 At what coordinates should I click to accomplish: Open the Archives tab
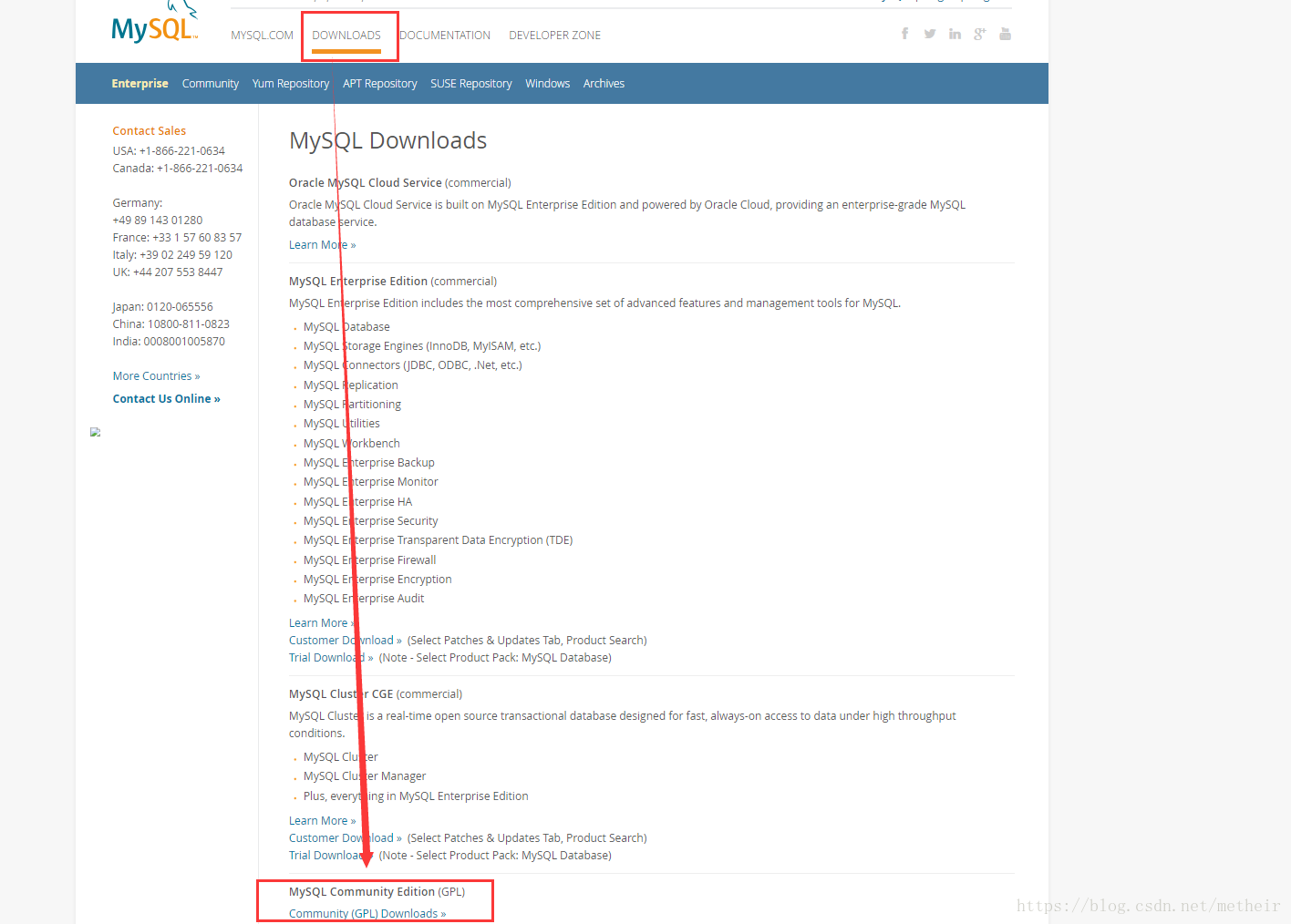pyautogui.click(x=604, y=83)
